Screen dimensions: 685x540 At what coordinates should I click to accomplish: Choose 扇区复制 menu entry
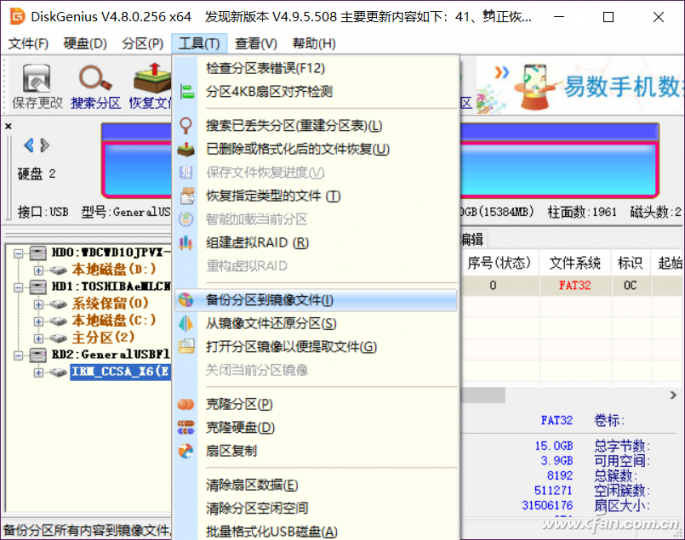(x=315, y=451)
